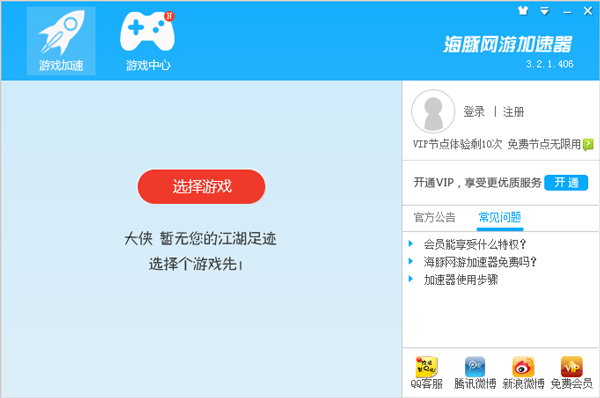Screen dimensions: 600x398
Task: Open the 游戏加速 rocket tab
Action: [x=61, y=41]
